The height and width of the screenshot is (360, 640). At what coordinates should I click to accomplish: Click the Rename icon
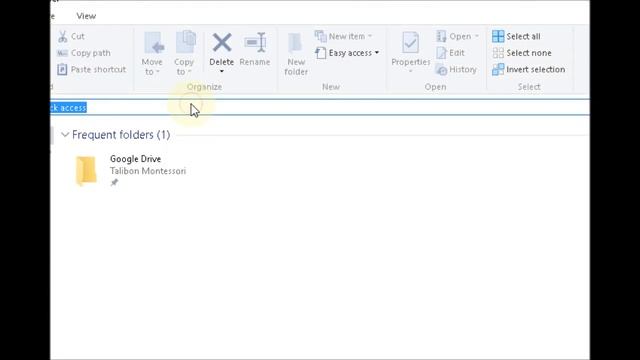(256, 42)
